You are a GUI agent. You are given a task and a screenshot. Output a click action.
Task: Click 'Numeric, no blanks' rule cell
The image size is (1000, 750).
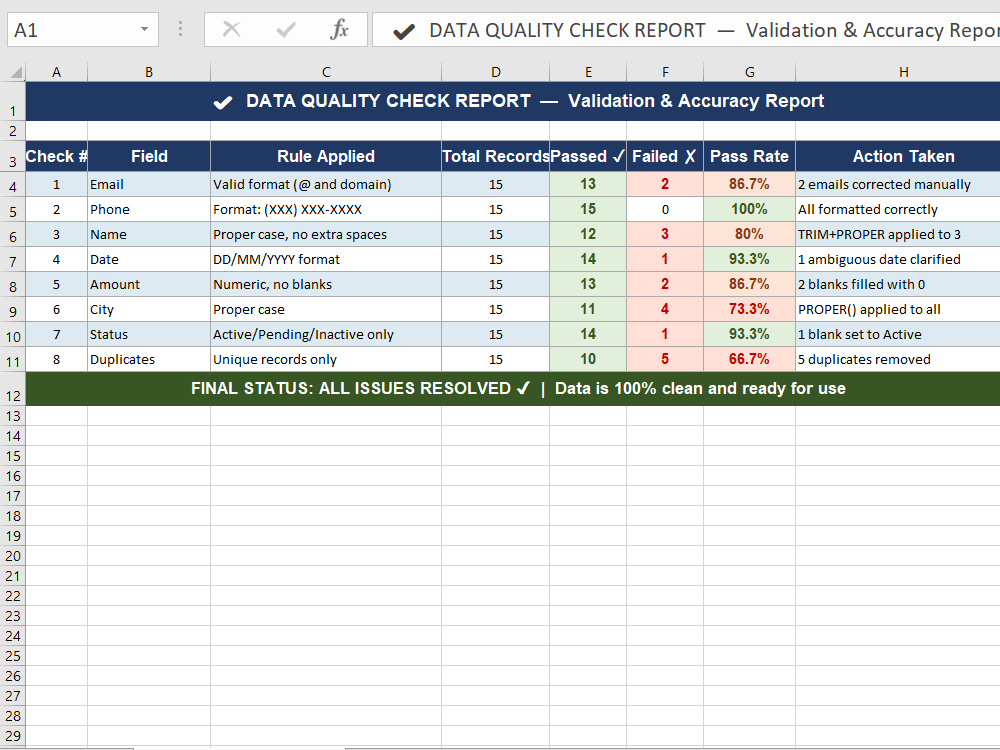pyautogui.click(x=326, y=284)
